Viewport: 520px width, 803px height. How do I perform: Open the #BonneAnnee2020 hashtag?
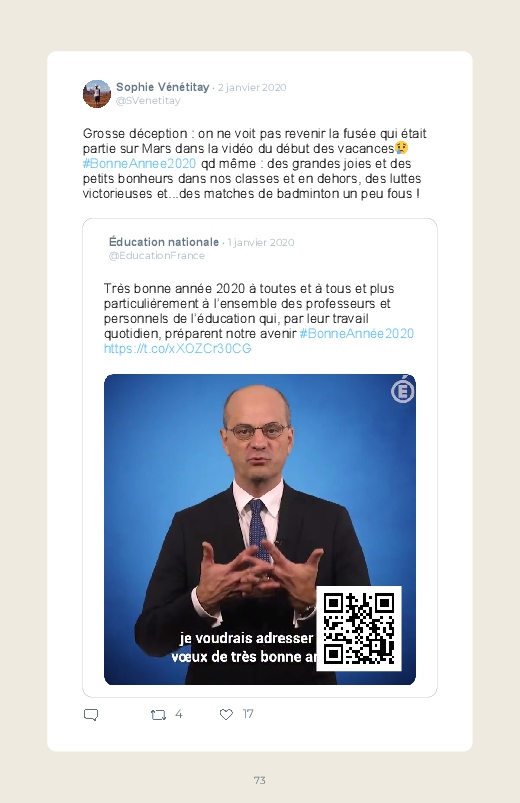[139, 163]
